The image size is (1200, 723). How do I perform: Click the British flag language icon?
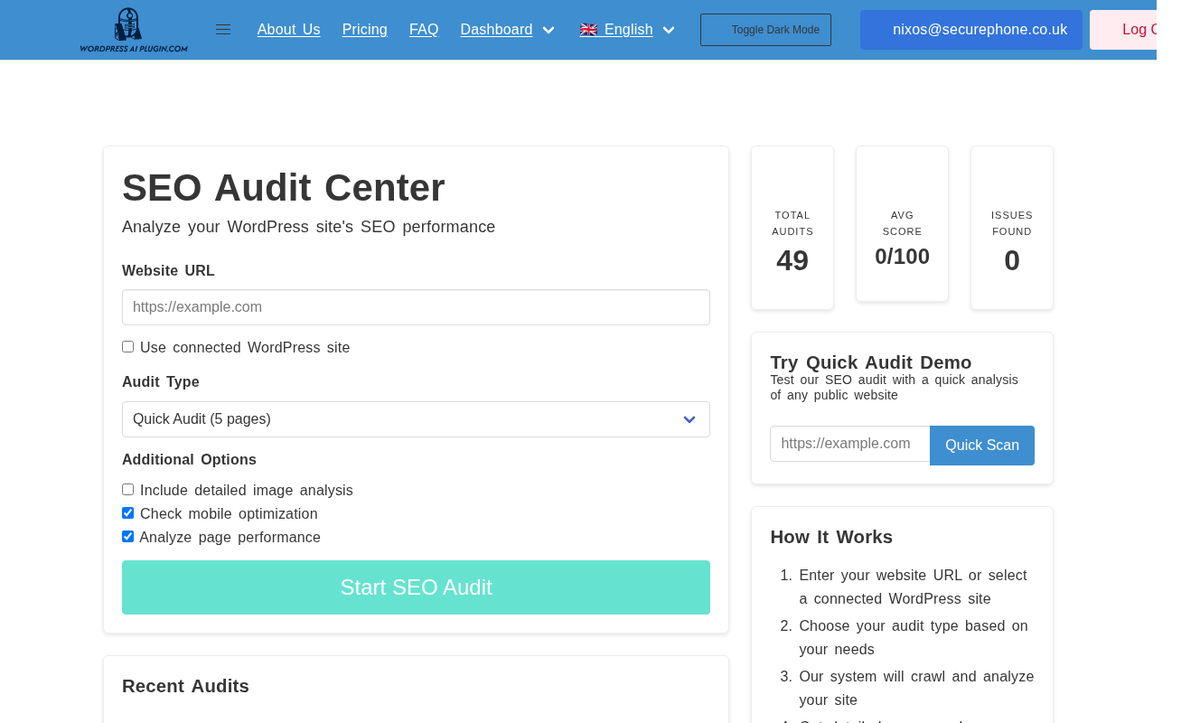click(x=588, y=29)
